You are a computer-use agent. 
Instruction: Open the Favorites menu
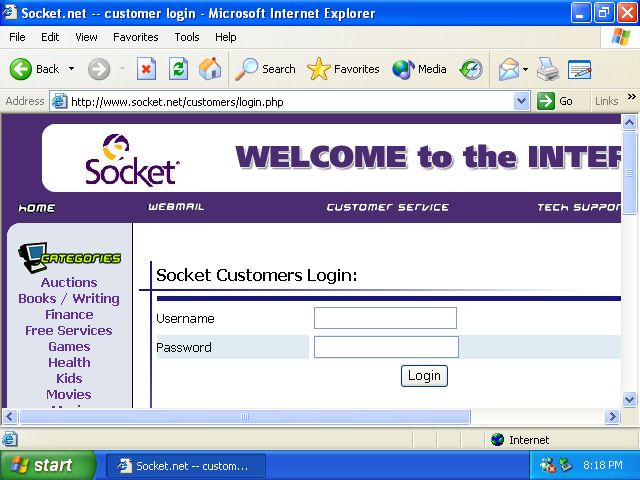point(136,37)
